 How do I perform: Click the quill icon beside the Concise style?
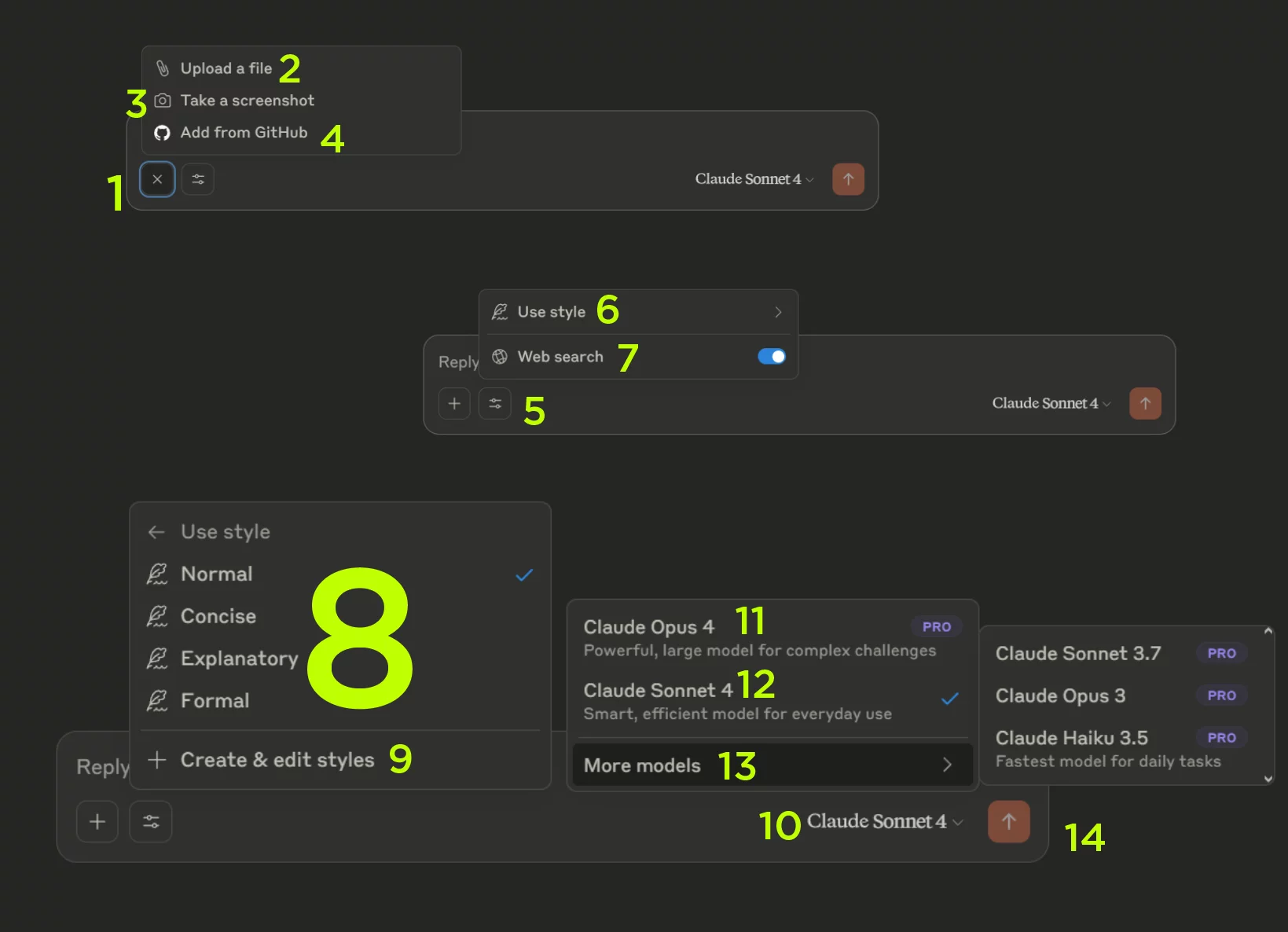(x=157, y=616)
